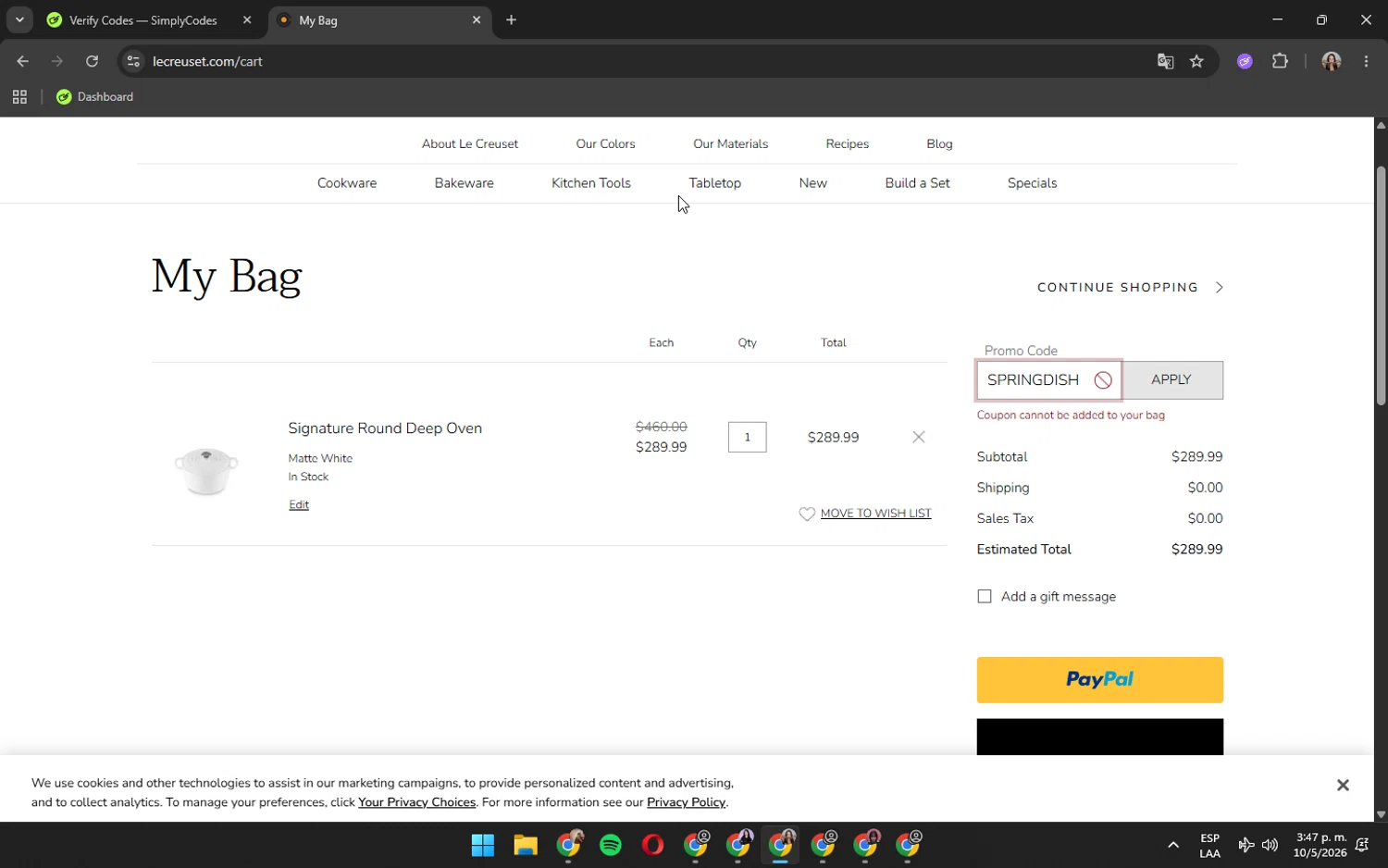Open the New category
The height and width of the screenshot is (868, 1388).
coord(812,183)
